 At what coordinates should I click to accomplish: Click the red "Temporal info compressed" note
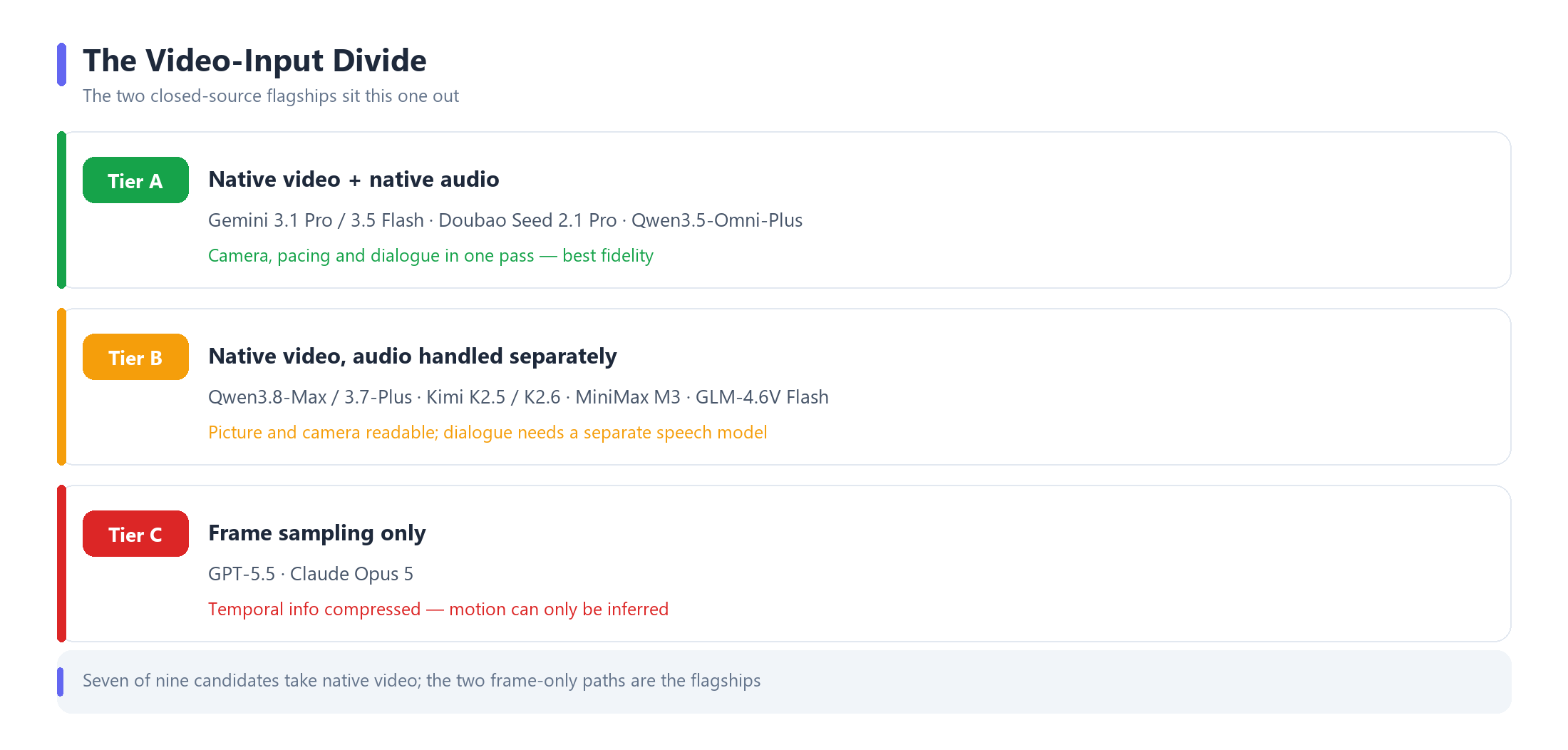coord(438,610)
